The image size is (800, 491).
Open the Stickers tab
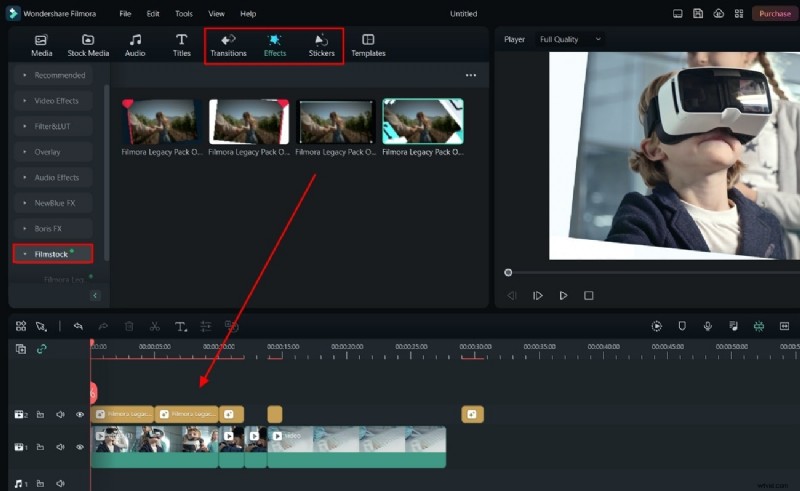coord(321,45)
